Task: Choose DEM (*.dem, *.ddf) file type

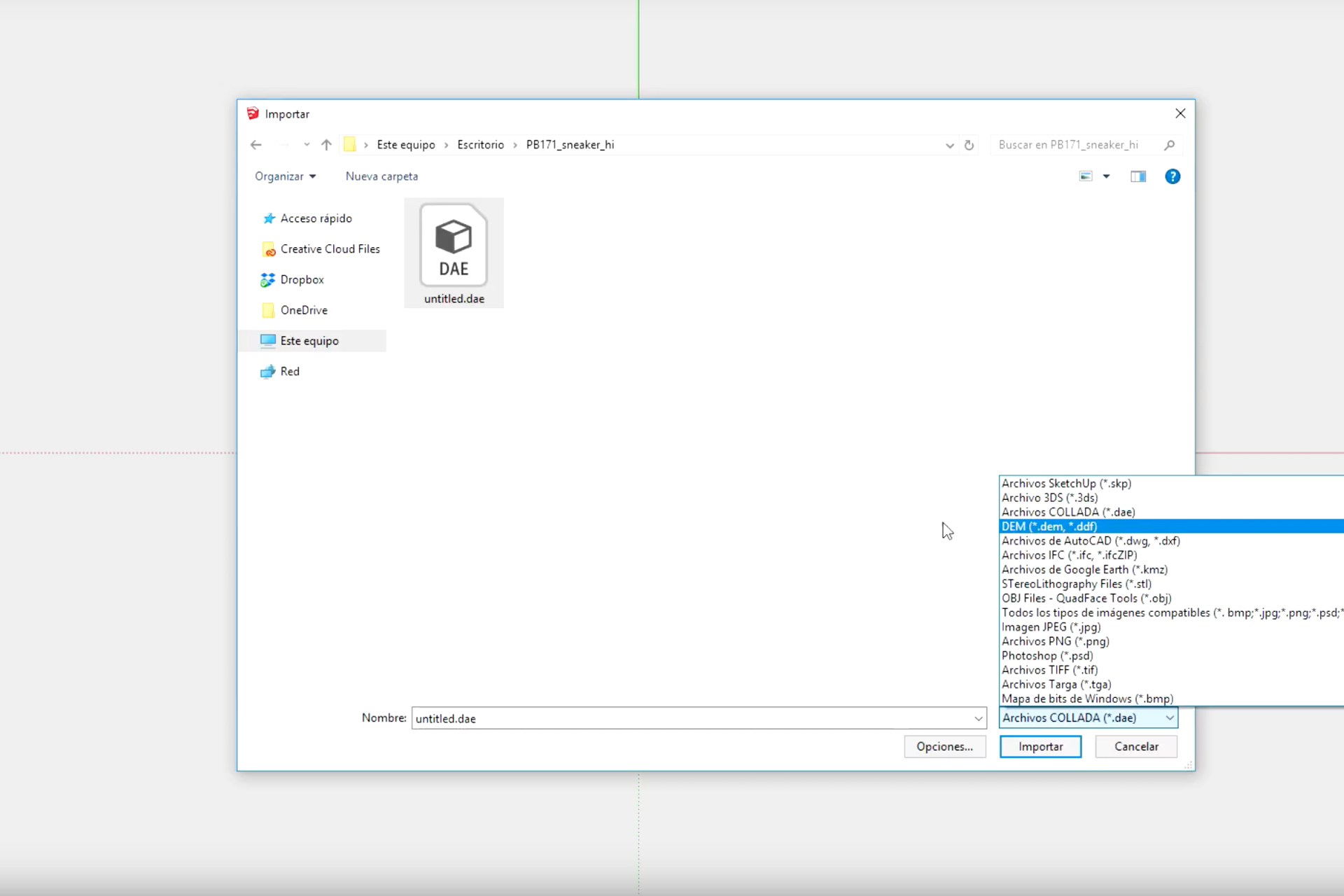Action: [1172, 526]
